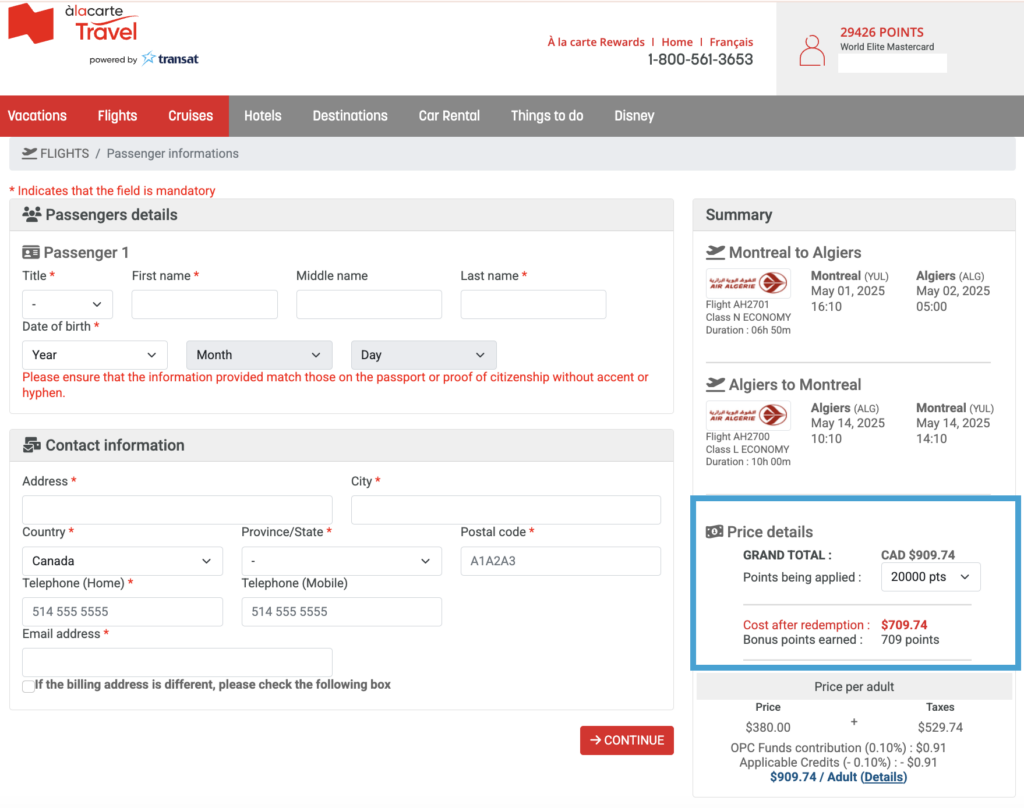
Task: Click the Air Algerie logo for flight AH2700
Action: point(747,415)
